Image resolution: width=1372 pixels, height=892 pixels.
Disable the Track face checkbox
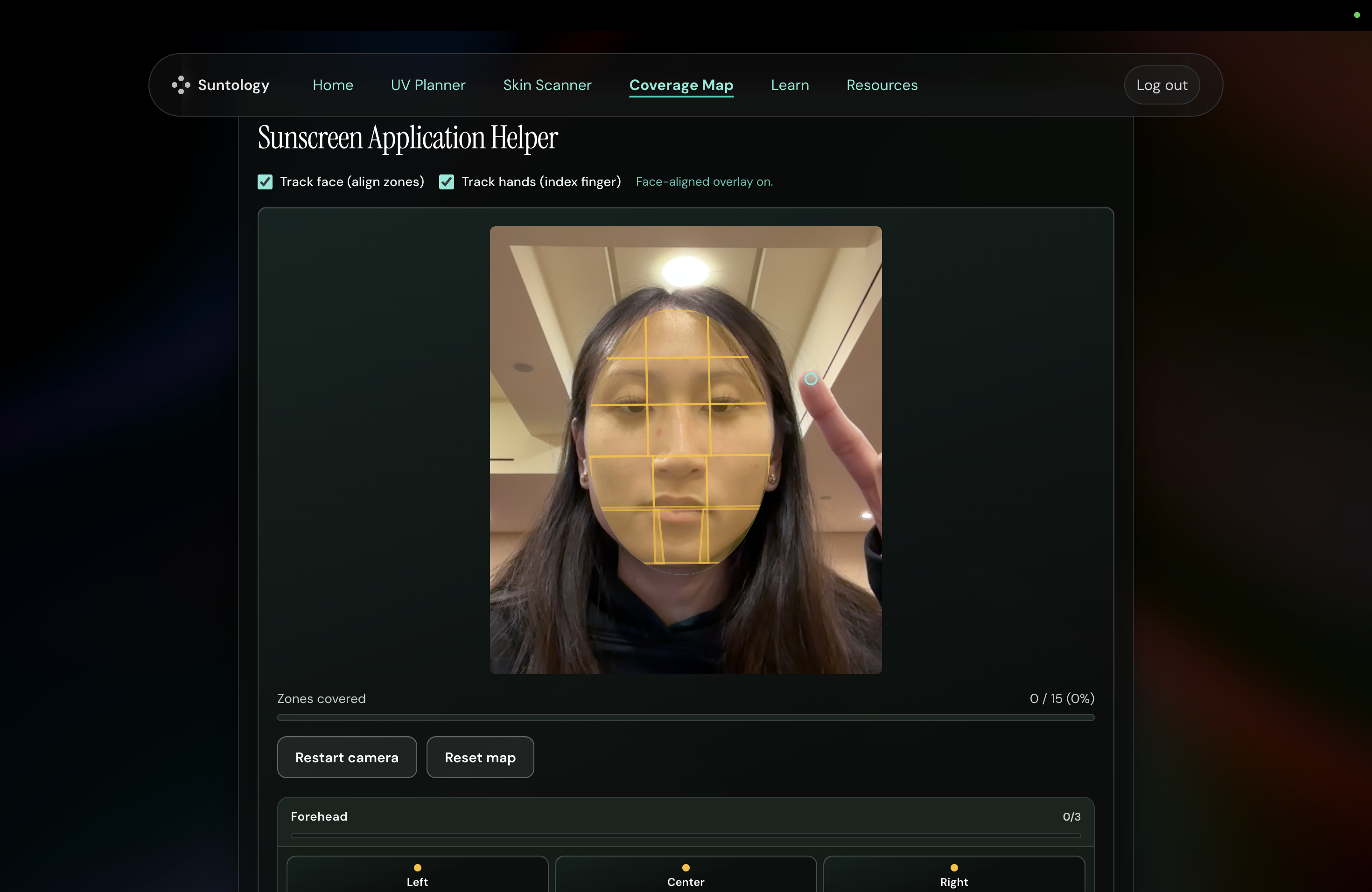click(265, 182)
